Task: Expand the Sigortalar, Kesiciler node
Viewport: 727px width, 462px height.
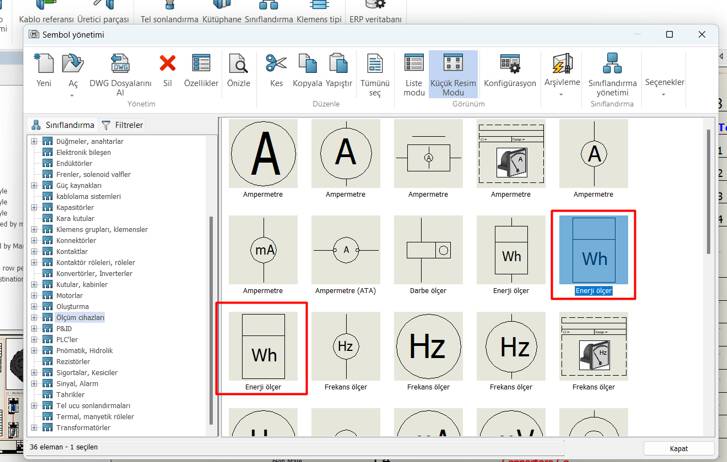Action: pyautogui.click(x=34, y=372)
